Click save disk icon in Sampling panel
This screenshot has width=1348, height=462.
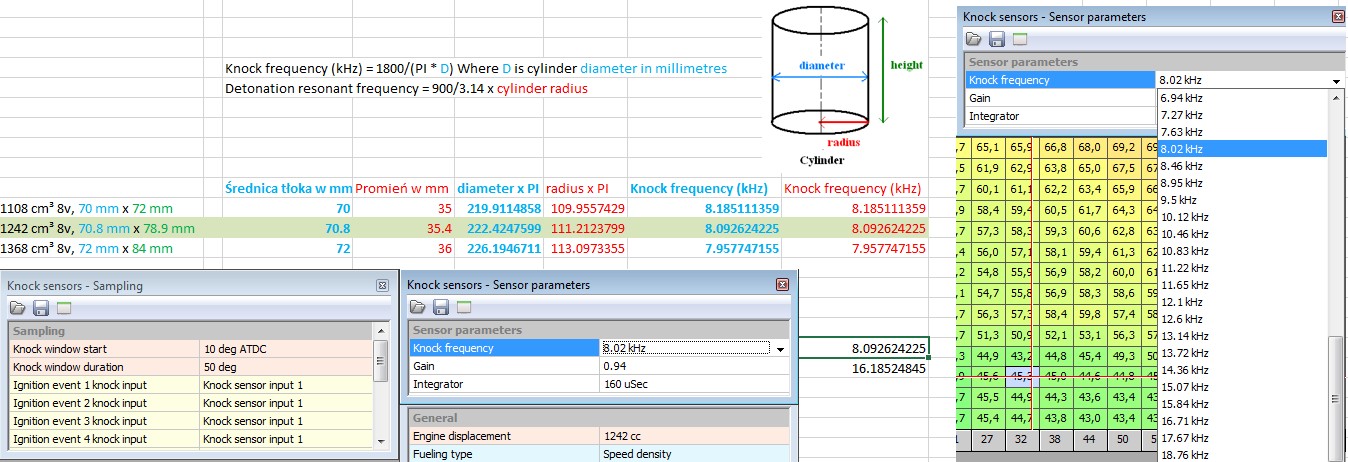point(41,308)
